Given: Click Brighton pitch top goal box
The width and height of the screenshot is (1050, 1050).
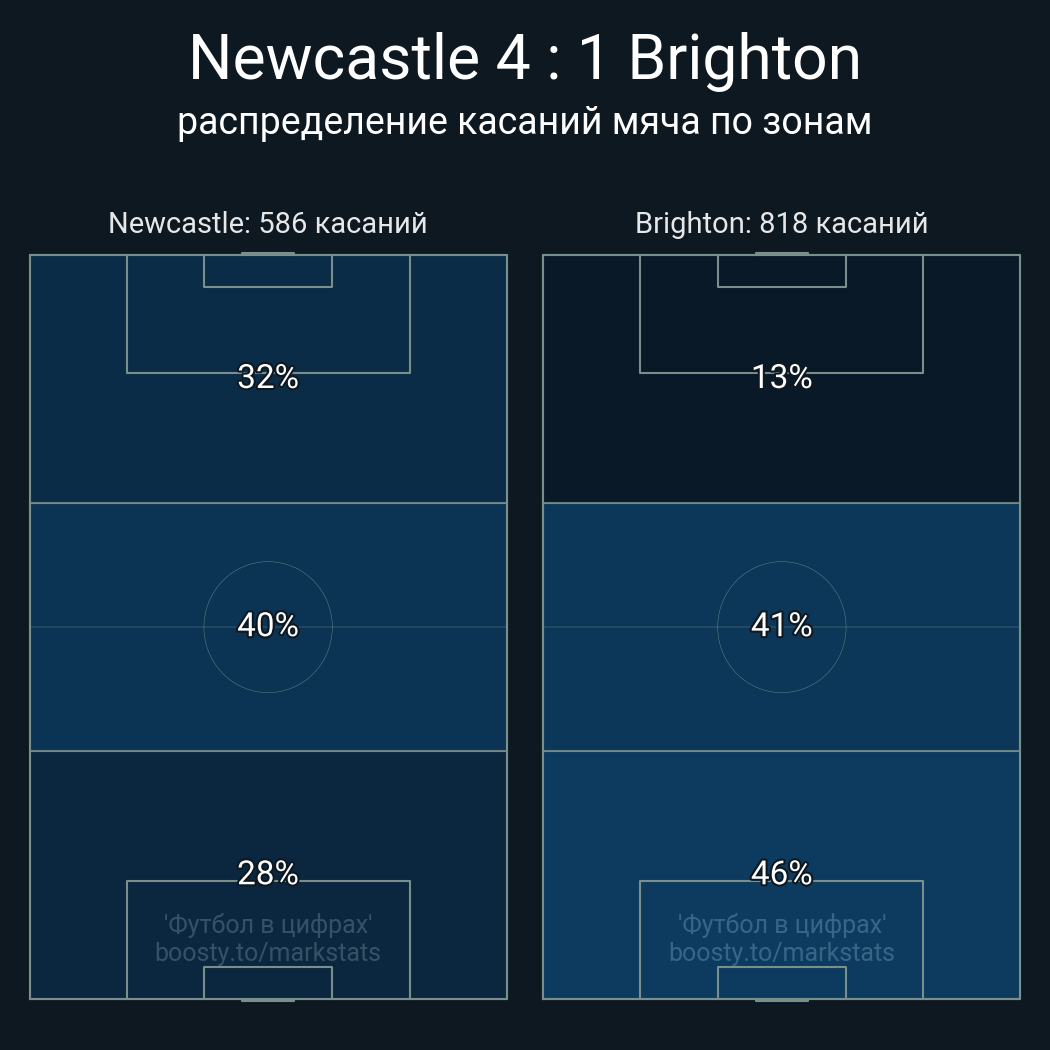Looking at the screenshot, I should (781, 271).
